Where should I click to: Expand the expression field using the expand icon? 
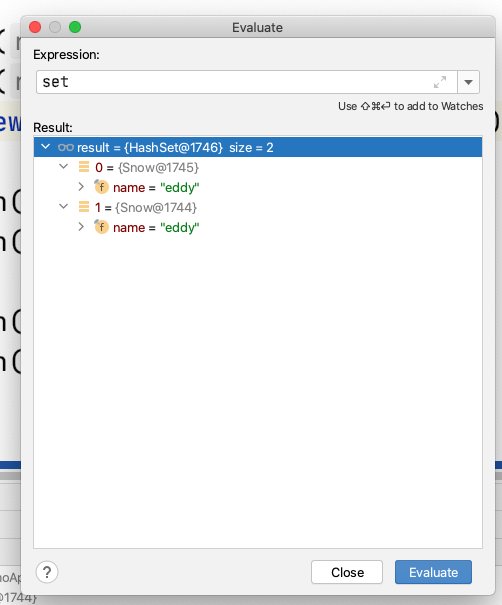coord(440,82)
